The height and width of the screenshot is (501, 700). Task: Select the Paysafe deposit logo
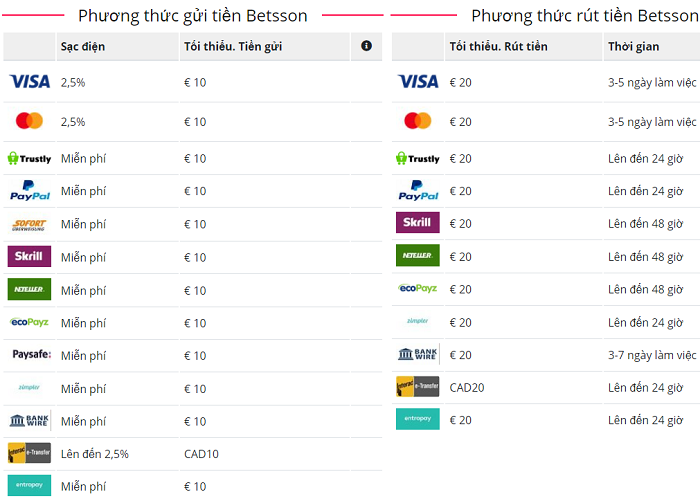click(x=29, y=355)
